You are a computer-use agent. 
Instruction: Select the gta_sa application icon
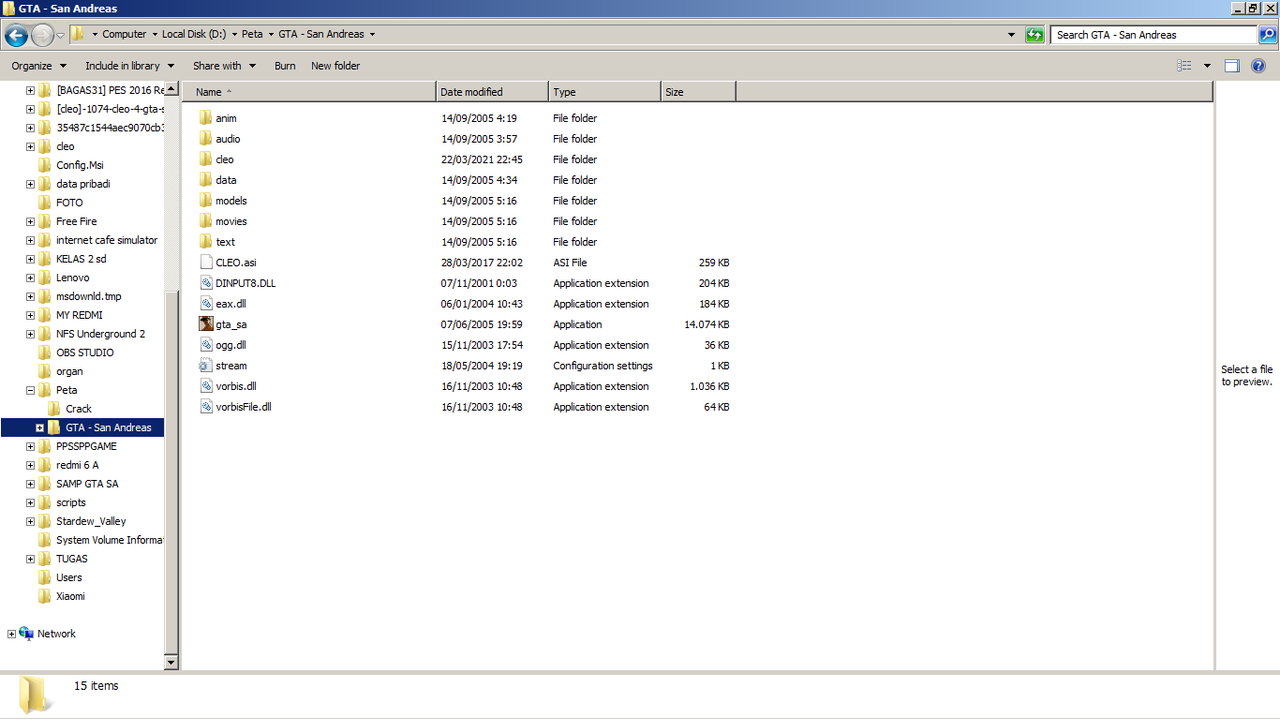(x=206, y=324)
